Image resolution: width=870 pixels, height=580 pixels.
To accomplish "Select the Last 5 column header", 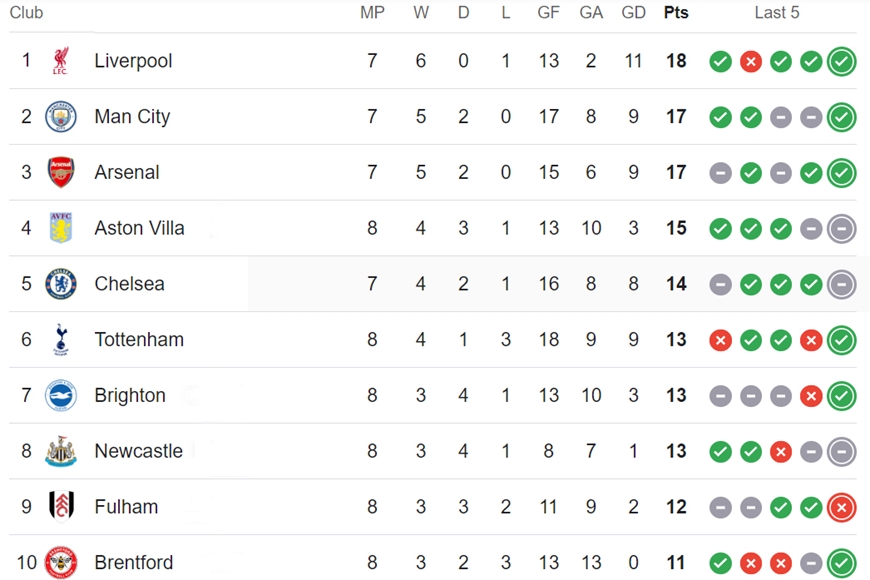I will (777, 13).
